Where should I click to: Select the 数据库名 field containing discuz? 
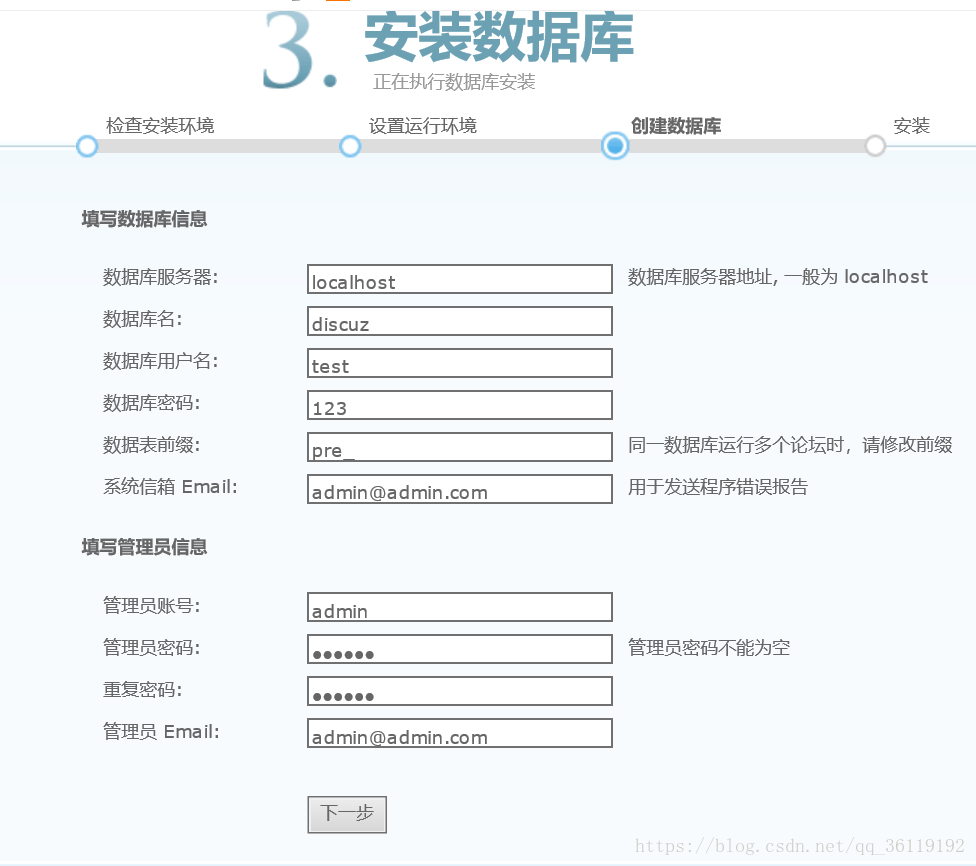tap(459, 321)
